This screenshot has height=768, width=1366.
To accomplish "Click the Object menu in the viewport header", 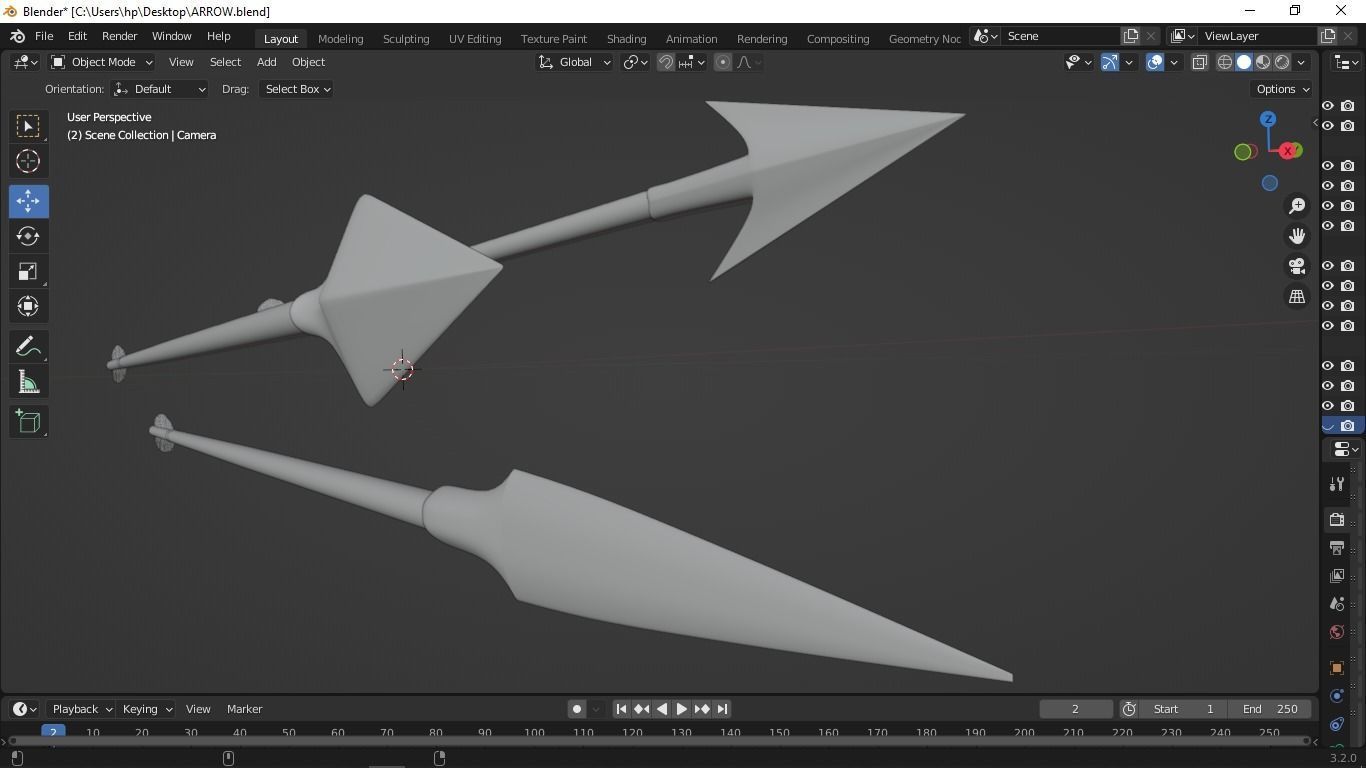I will point(308,61).
